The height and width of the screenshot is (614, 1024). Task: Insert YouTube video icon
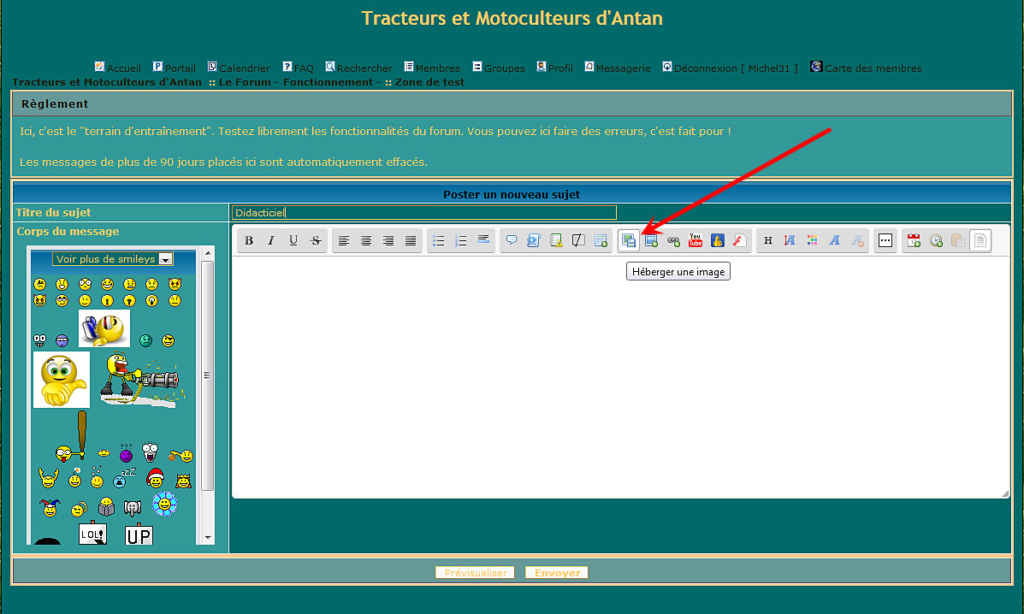point(696,240)
